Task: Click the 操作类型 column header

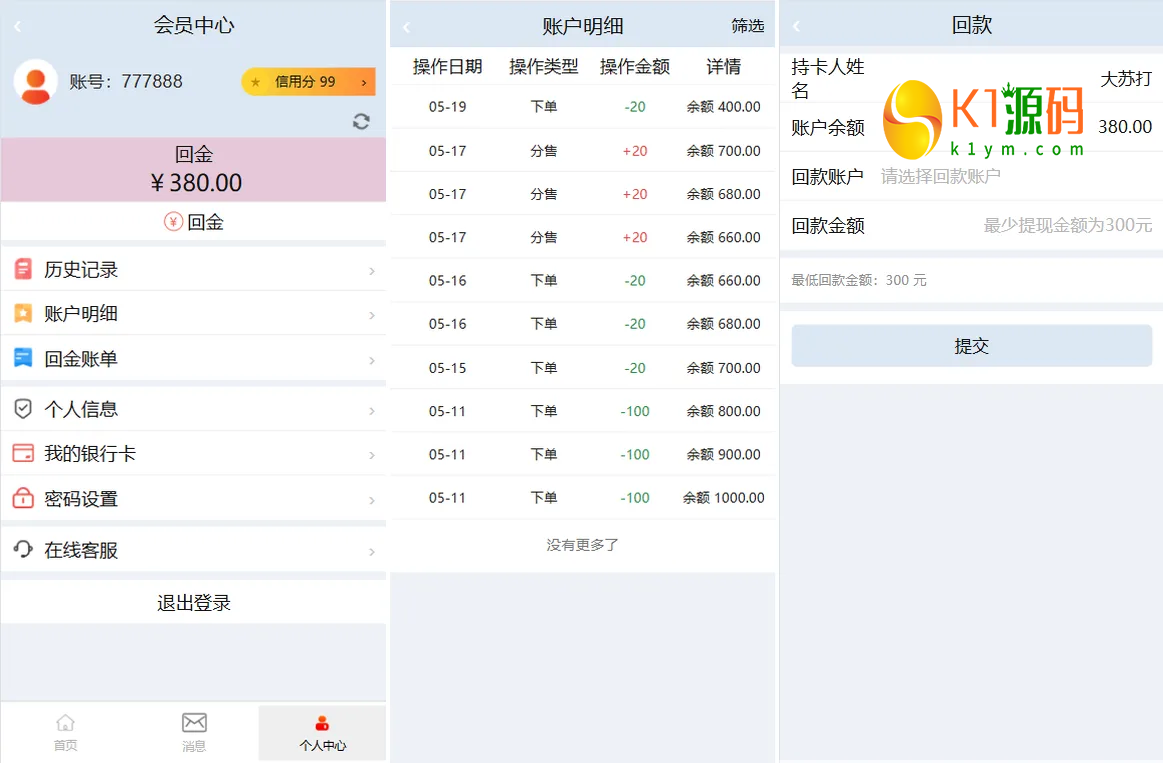Action: click(544, 67)
